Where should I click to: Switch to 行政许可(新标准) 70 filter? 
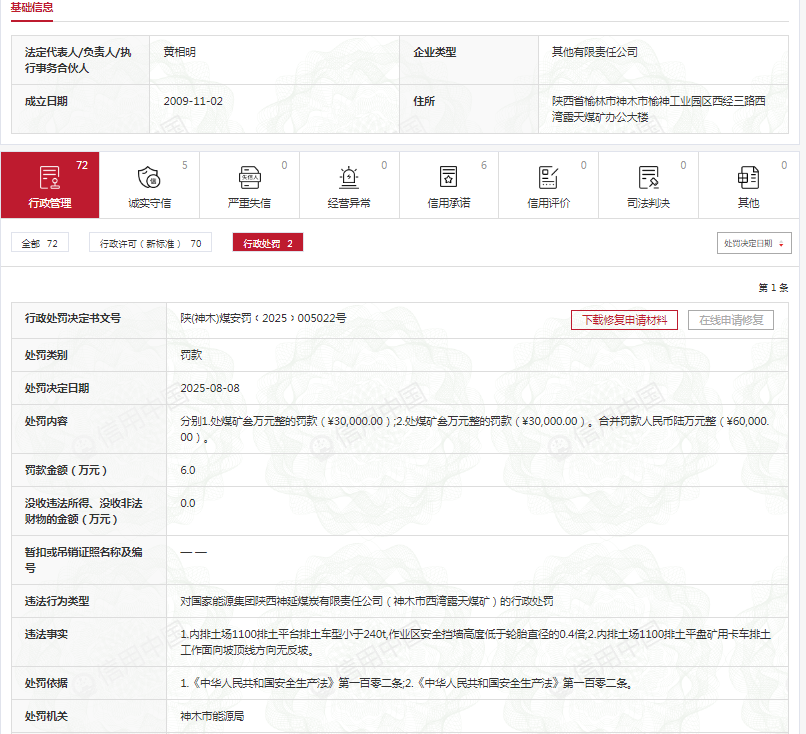coord(150,243)
